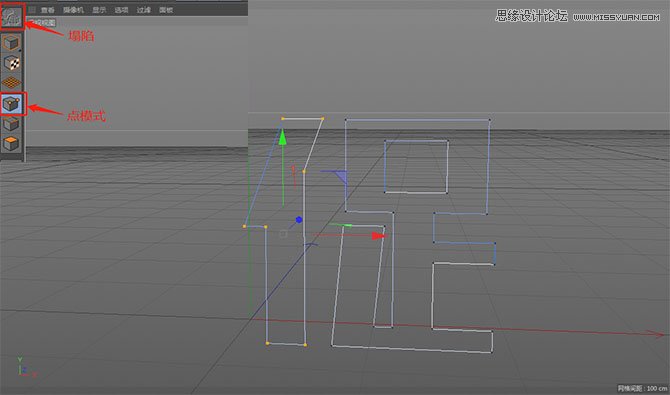Activate Points mode (点模式) icon
Viewport: 670px width, 395px height.
[12, 104]
